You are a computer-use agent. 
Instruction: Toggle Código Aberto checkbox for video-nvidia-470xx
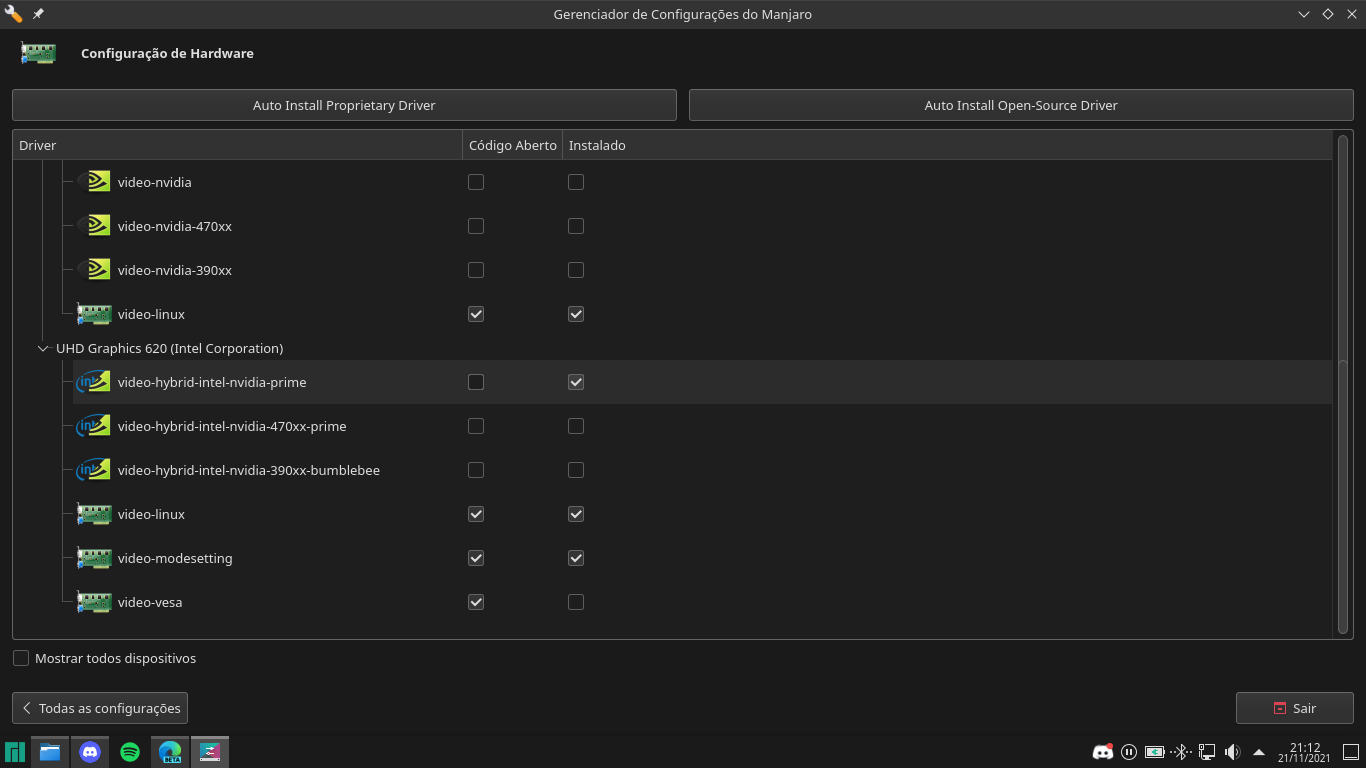pos(476,226)
